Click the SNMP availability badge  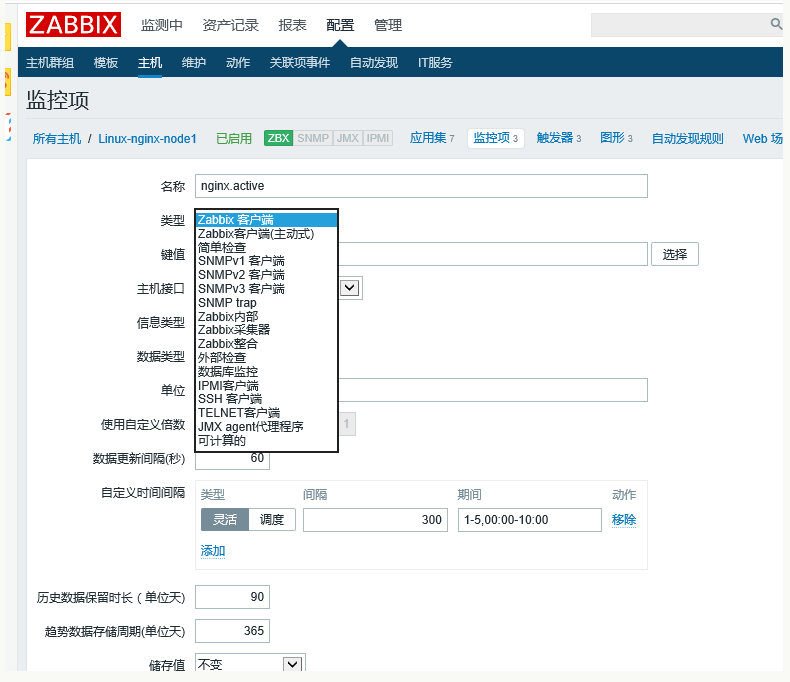point(312,138)
